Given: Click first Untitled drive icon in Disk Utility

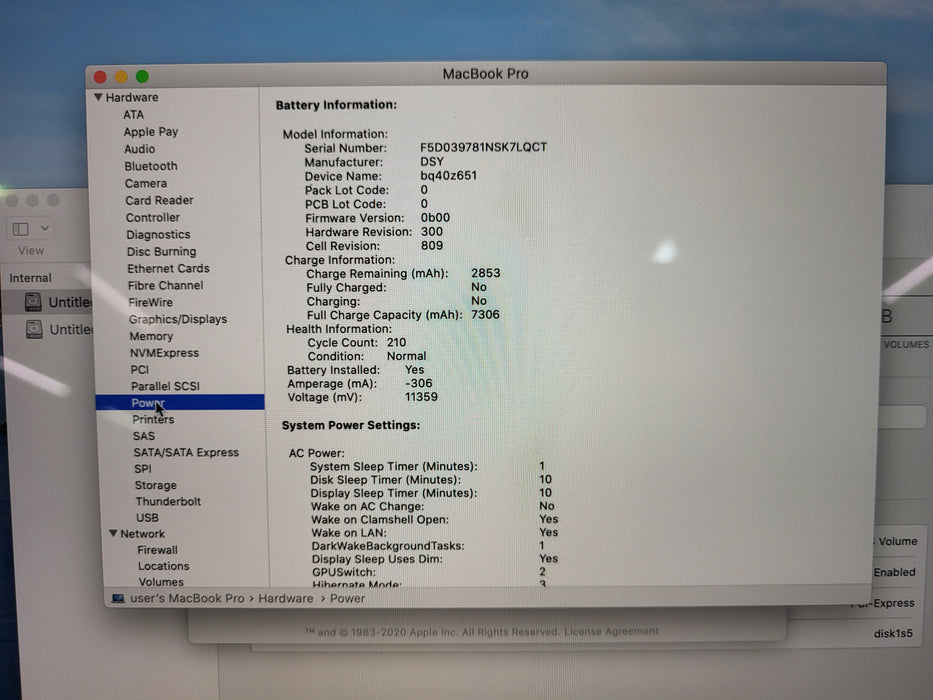Looking at the screenshot, I should pos(33,302).
